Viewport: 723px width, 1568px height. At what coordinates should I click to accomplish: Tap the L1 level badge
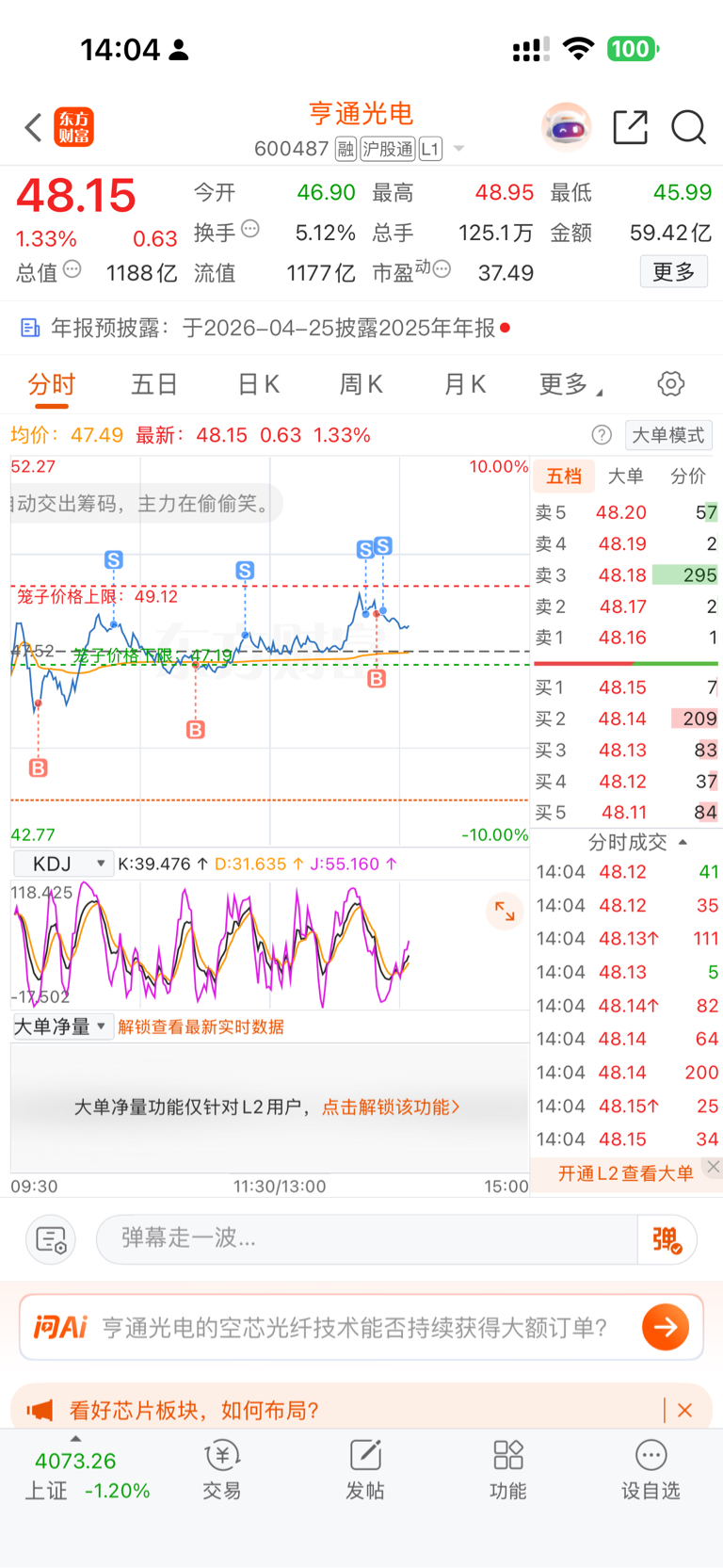tap(430, 149)
